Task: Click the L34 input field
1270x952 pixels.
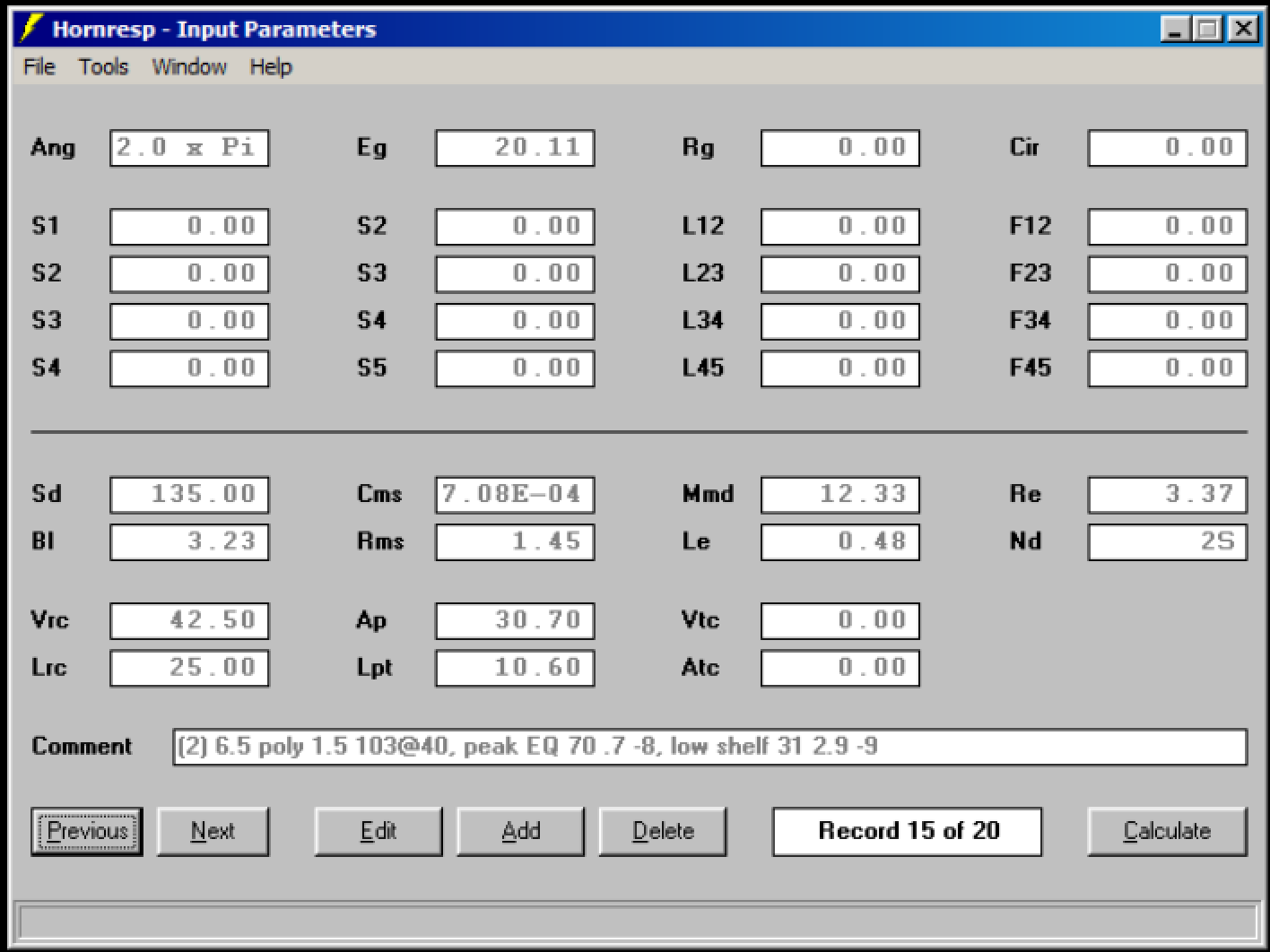Action: coord(840,321)
